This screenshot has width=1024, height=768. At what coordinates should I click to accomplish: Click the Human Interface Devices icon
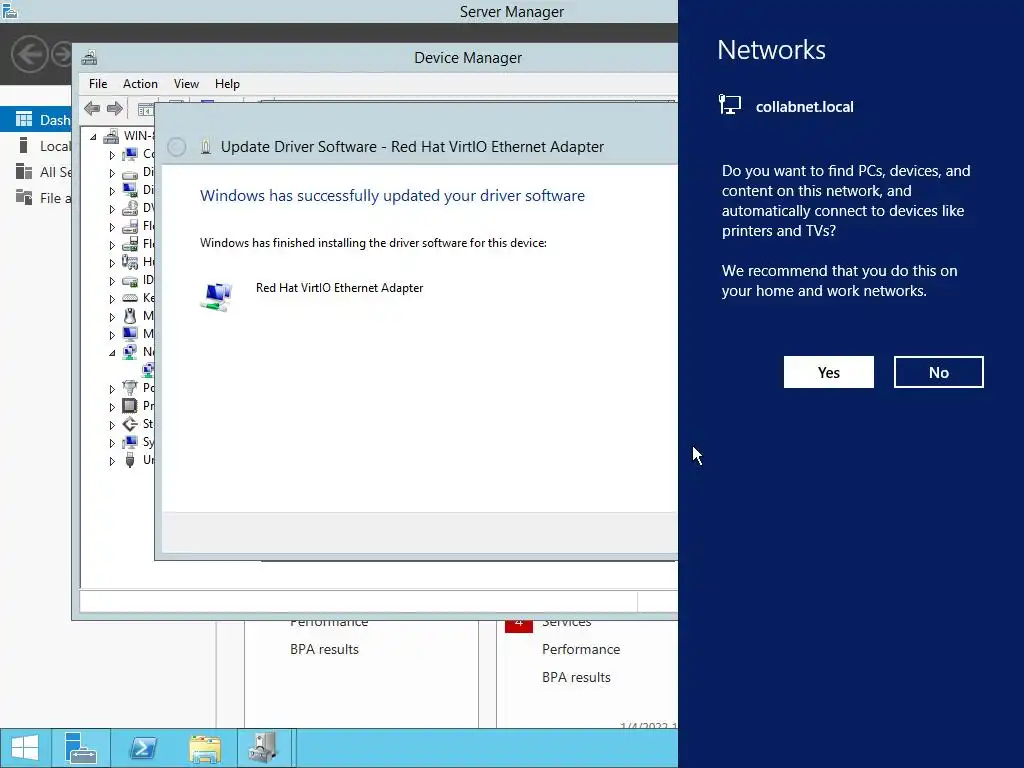[130, 262]
